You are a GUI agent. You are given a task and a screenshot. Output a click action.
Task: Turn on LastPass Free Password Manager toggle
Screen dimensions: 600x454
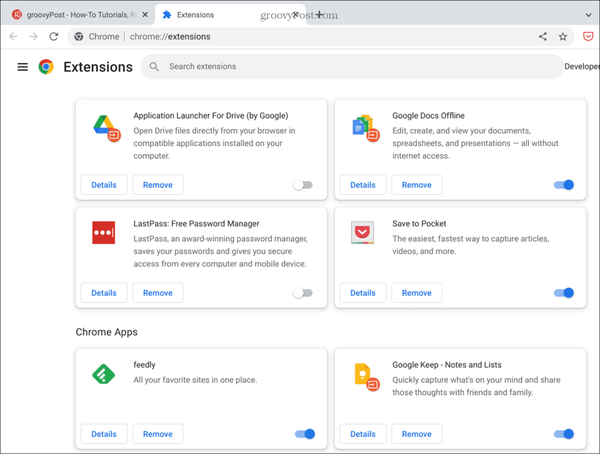[x=303, y=293]
